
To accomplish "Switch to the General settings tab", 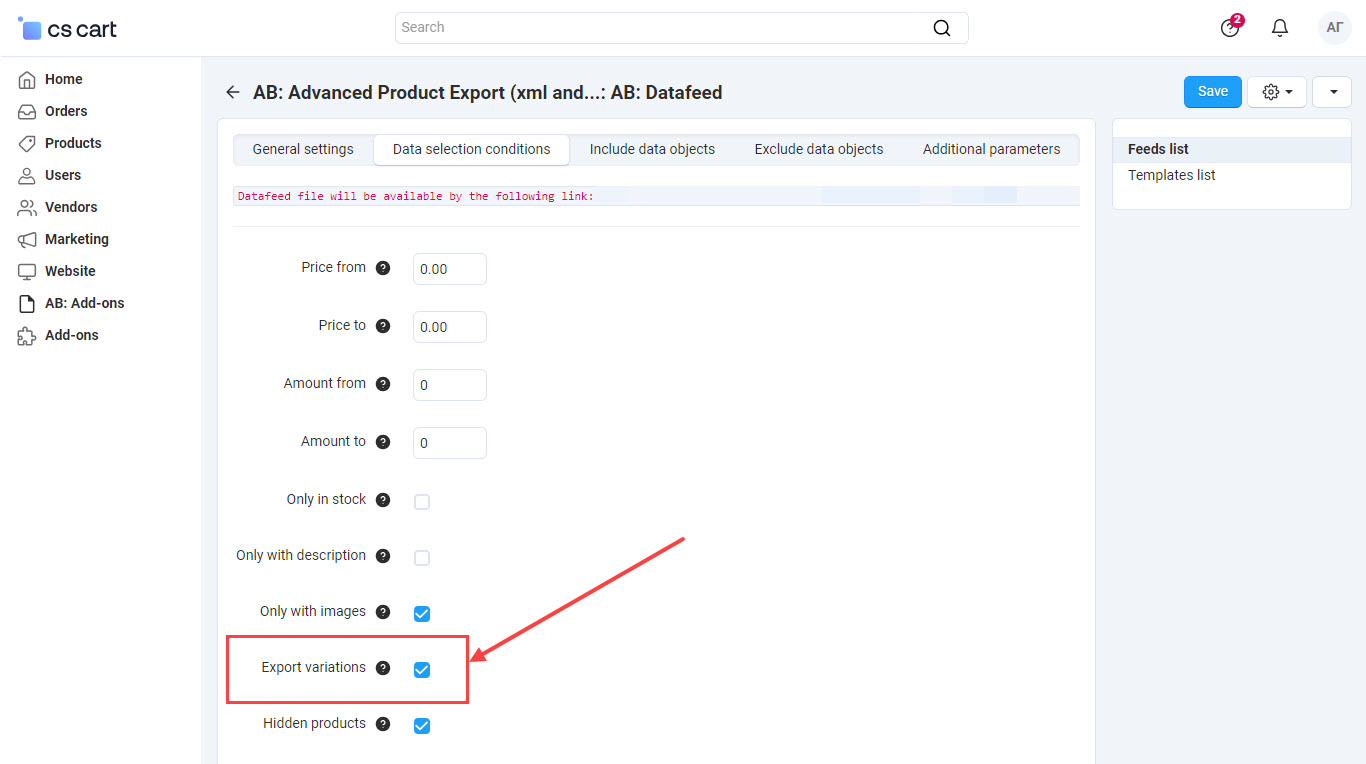I will pyautogui.click(x=303, y=149).
